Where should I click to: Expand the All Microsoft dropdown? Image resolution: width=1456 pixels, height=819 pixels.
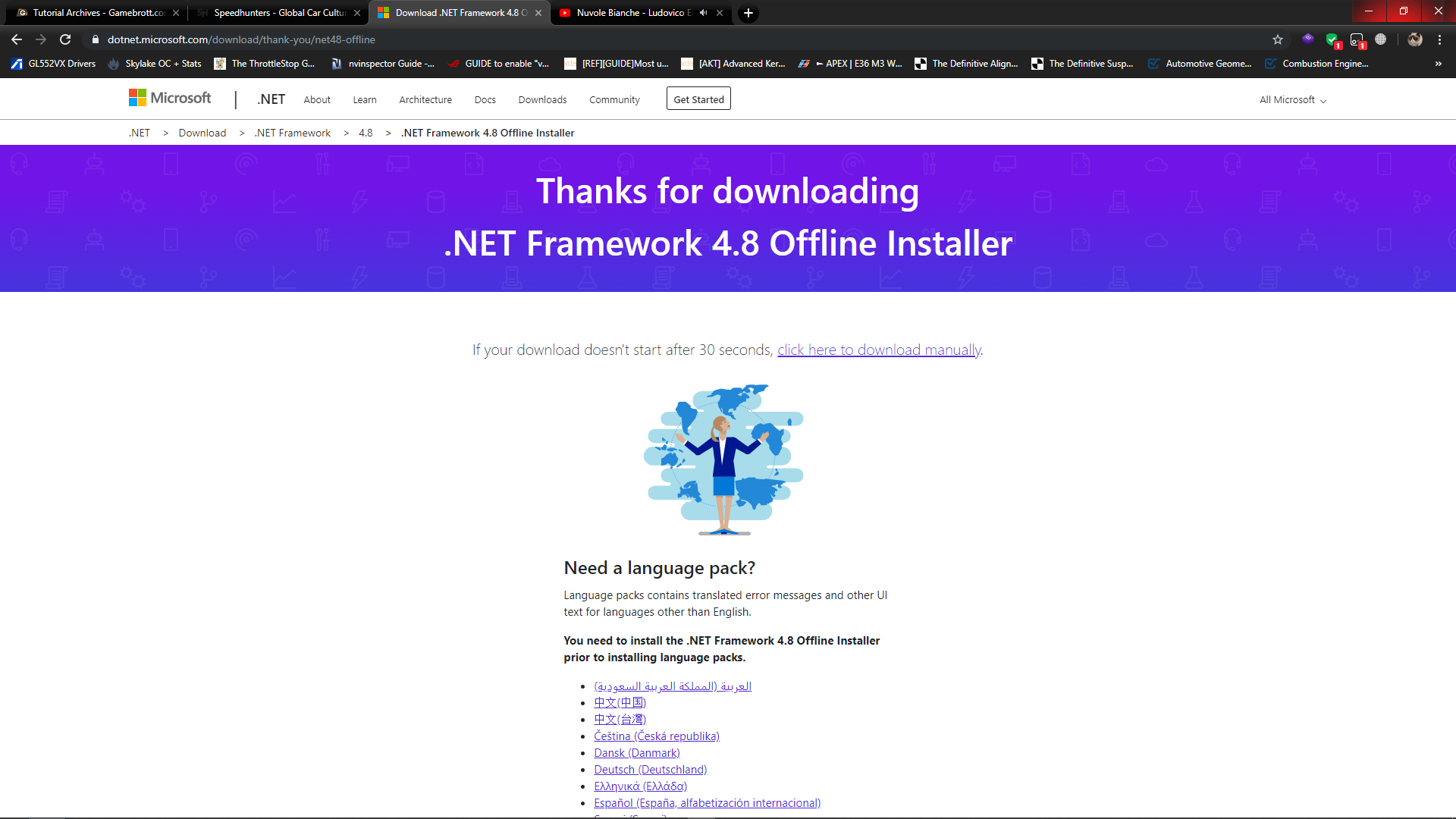click(x=1293, y=100)
